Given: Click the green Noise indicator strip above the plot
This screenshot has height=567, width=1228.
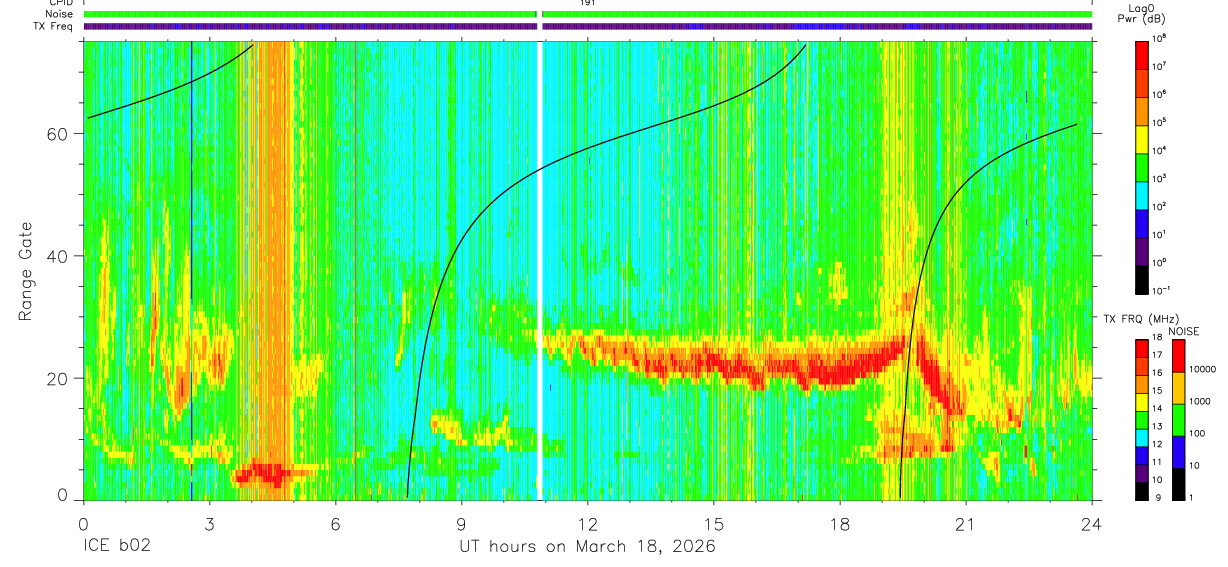Looking at the screenshot, I should 587,14.
